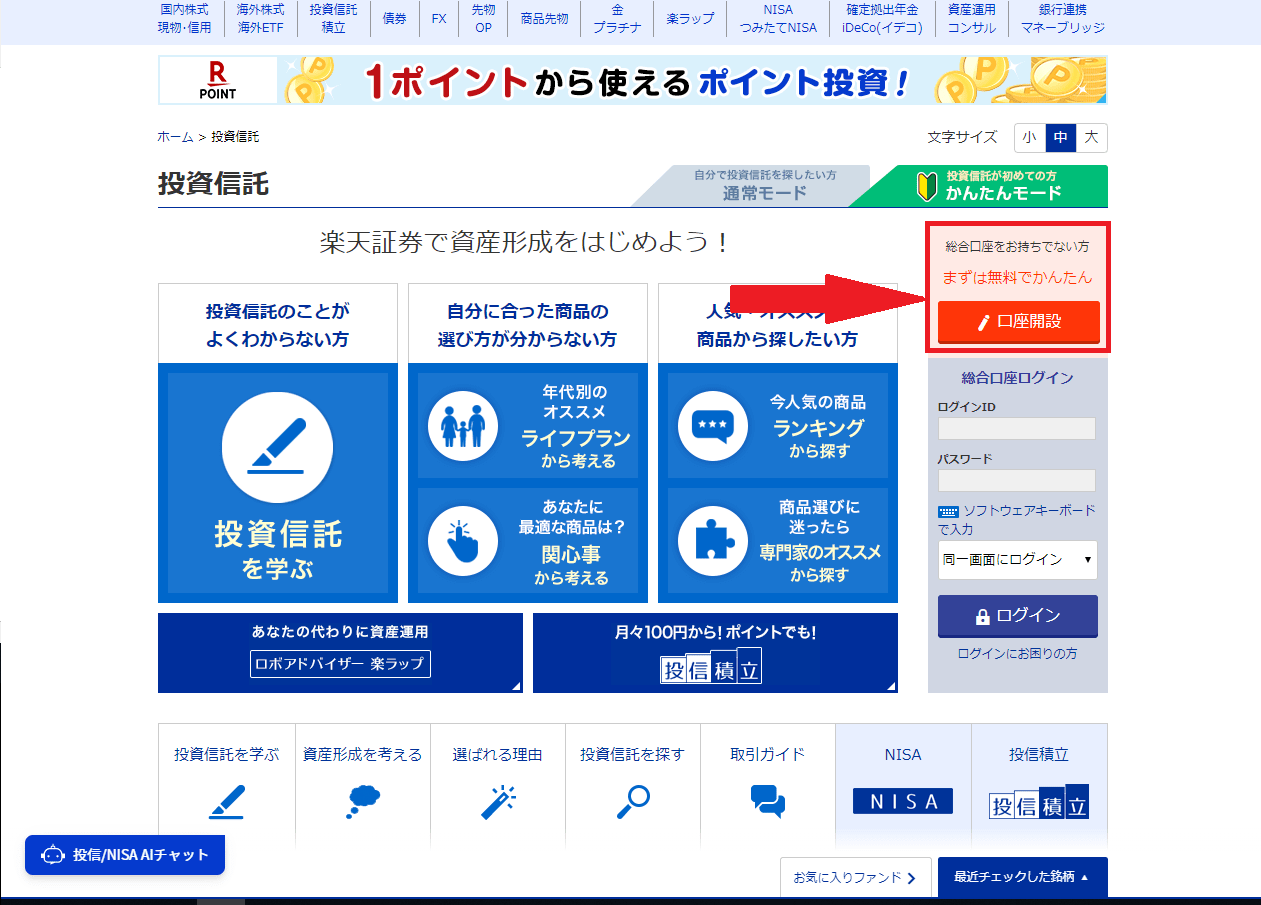The width and height of the screenshot is (1261, 905).
Task: Click the ログイン button
Action: (1018, 616)
